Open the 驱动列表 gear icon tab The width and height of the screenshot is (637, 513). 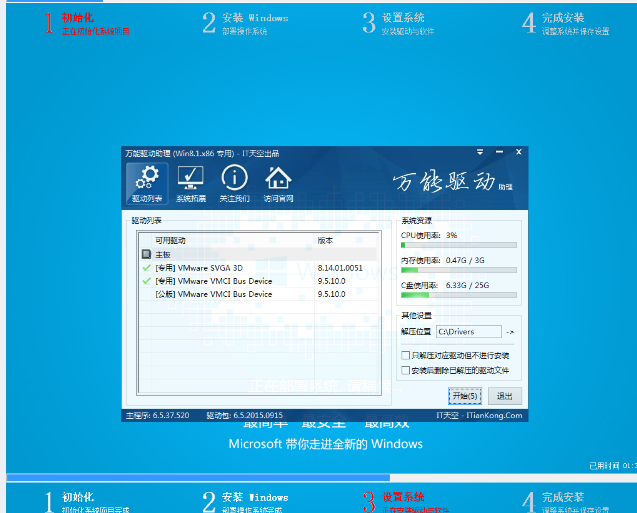click(147, 184)
